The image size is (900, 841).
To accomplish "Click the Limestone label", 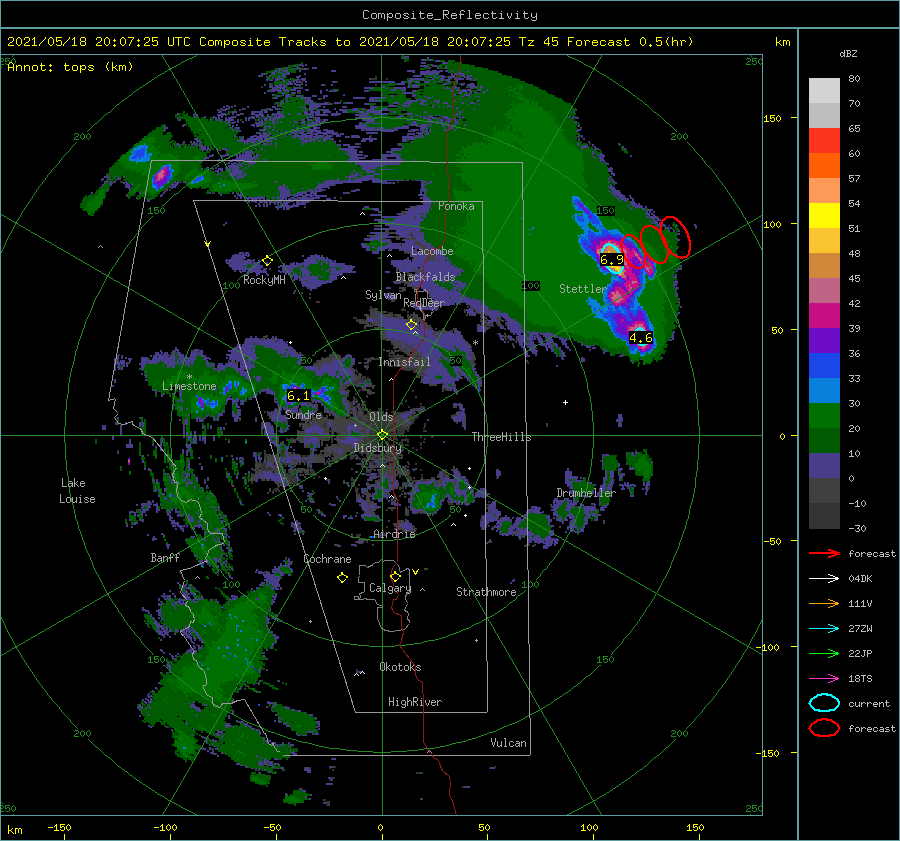I will [x=189, y=386].
